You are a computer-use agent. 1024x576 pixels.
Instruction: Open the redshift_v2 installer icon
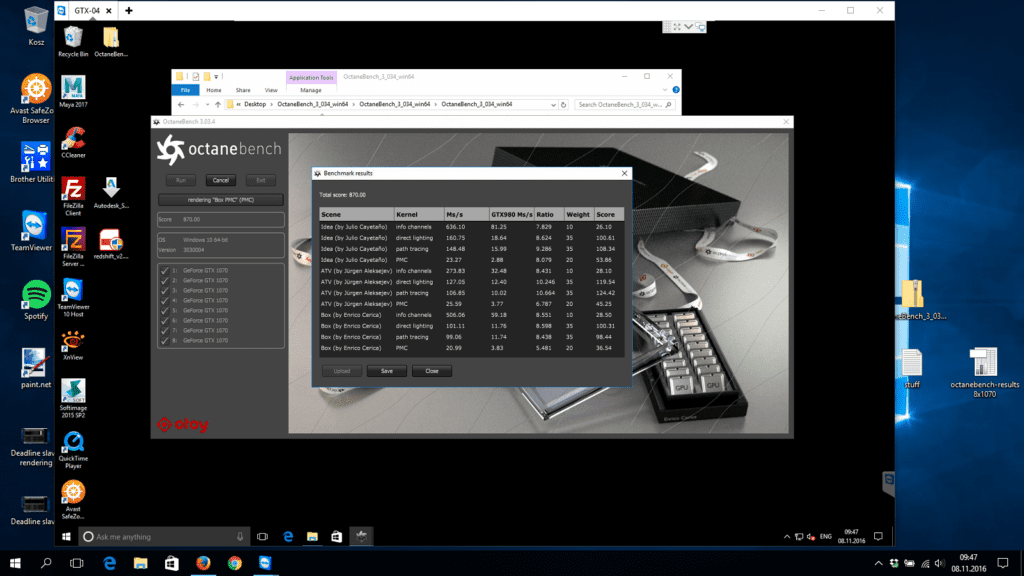click(111, 244)
